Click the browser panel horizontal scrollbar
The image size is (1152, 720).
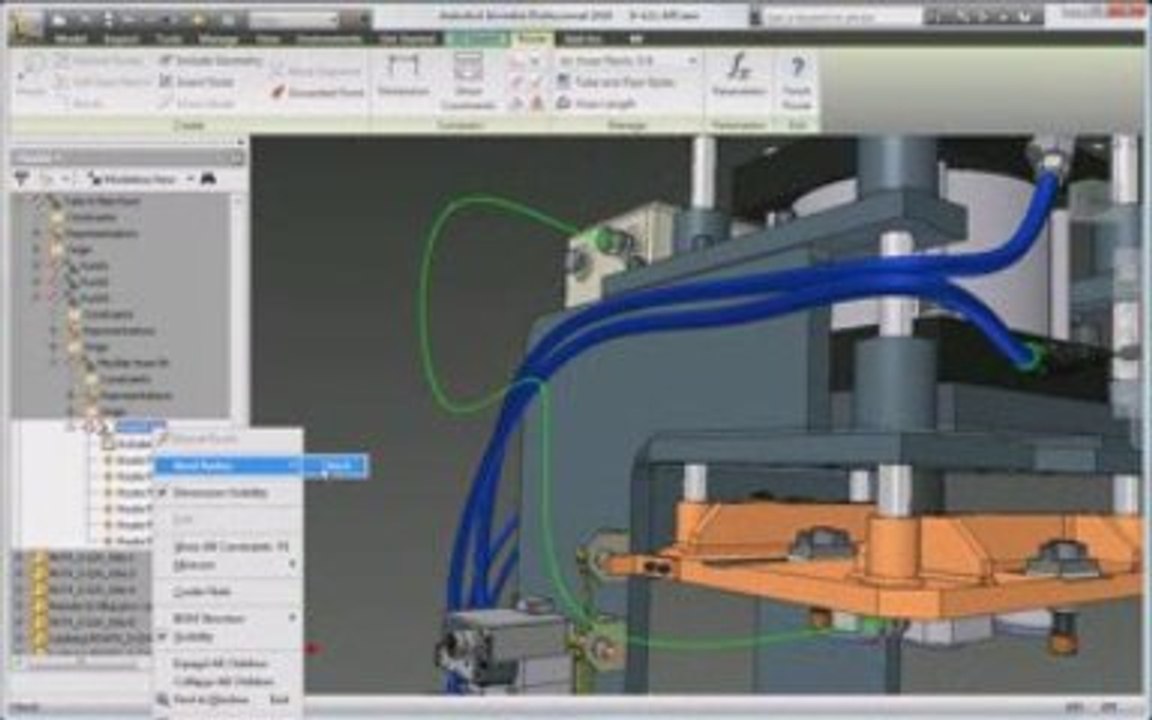pos(81,663)
